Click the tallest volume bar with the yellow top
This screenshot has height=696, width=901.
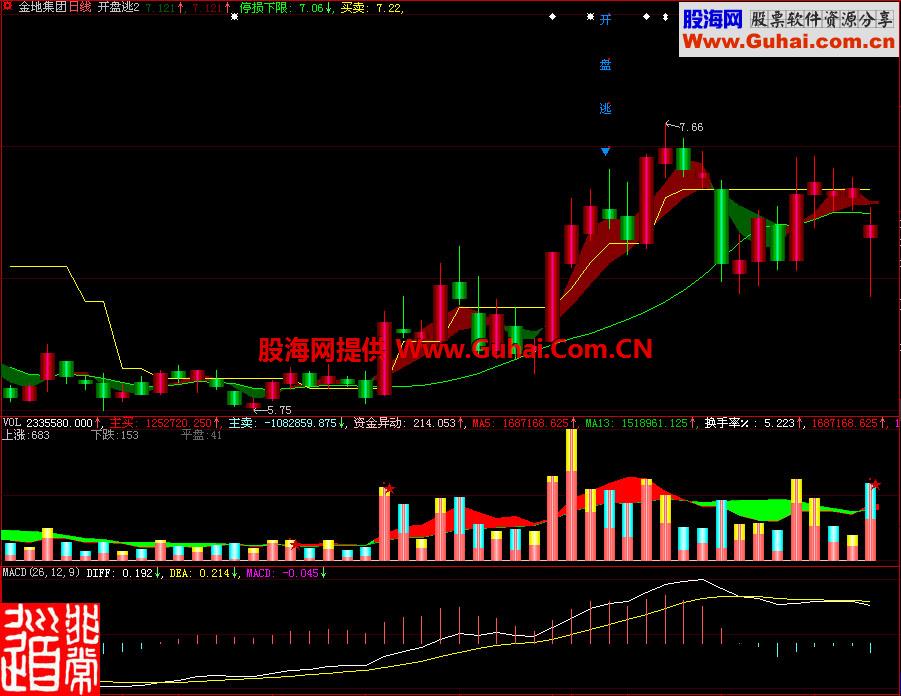[x=571, y=494]
